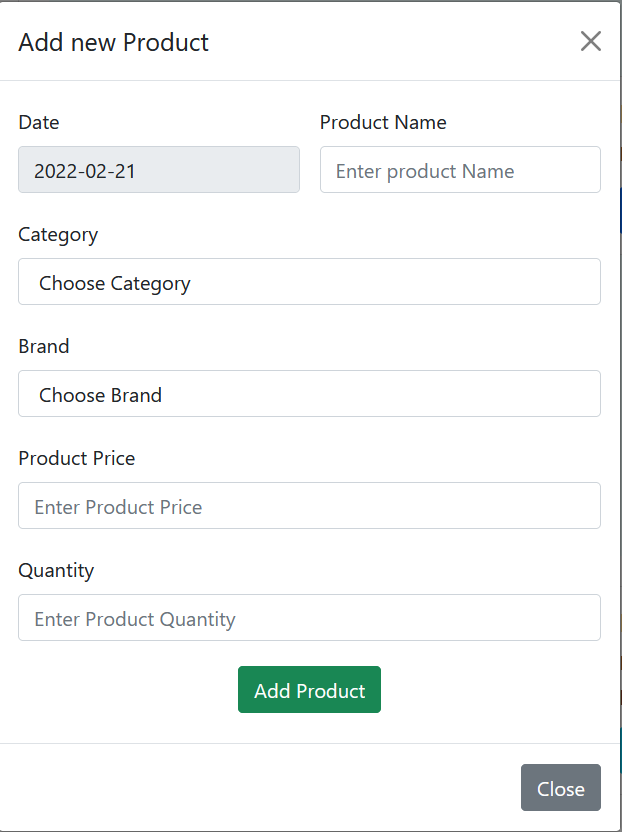Click the Product Price label

(77, 458)
